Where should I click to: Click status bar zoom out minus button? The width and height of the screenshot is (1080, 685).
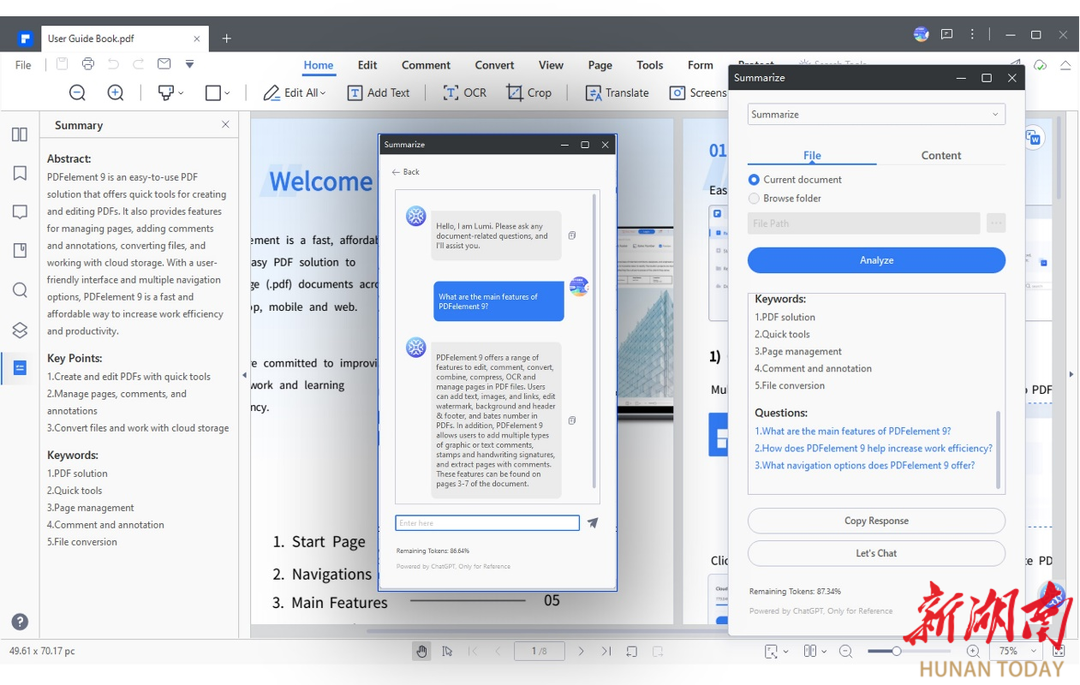846,651
